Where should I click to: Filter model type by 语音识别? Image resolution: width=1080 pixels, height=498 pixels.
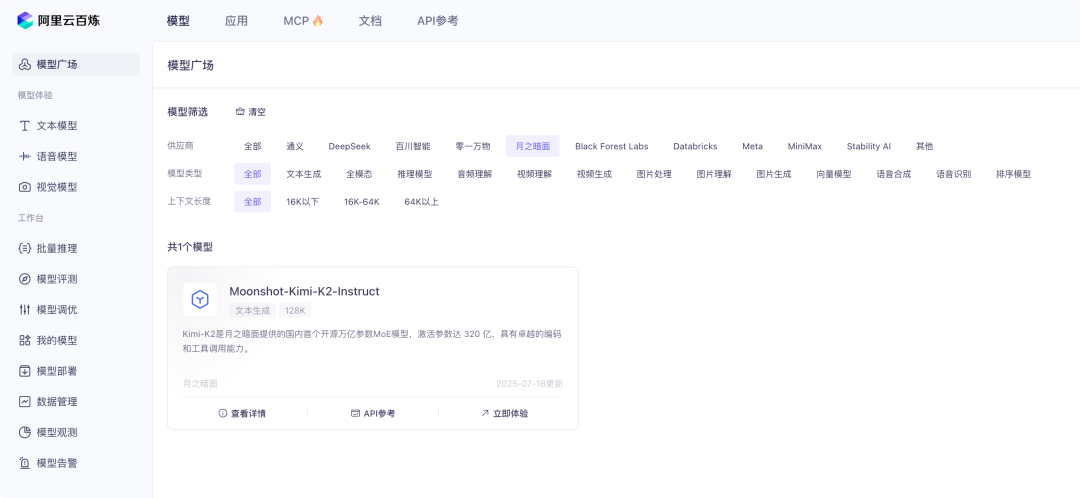pyautogui.click(x=954, y=174)
